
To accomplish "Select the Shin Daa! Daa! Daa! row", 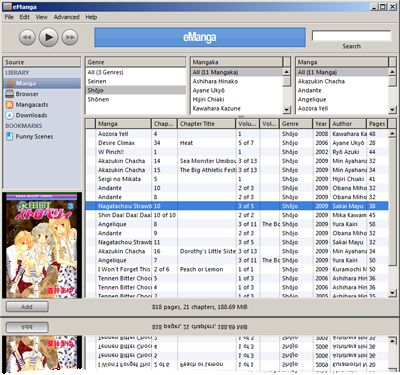I will (x=237, y=215).
